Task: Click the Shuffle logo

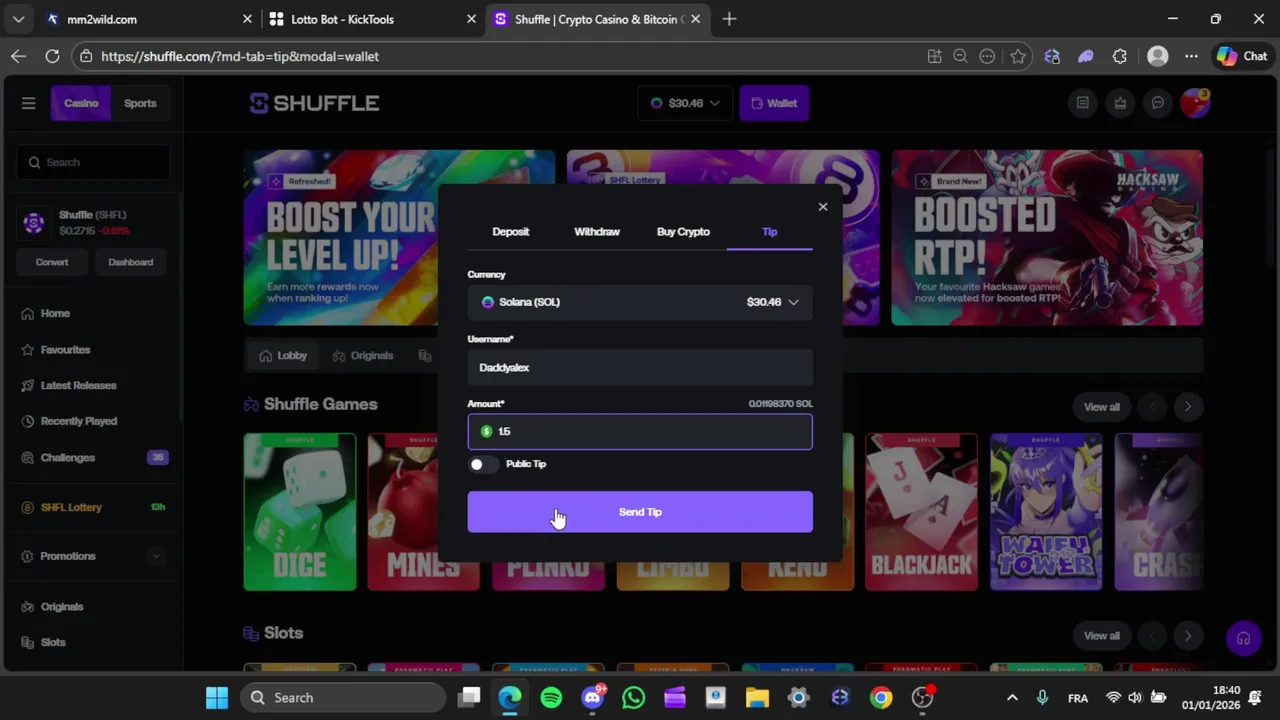Action: click(314, 103)
